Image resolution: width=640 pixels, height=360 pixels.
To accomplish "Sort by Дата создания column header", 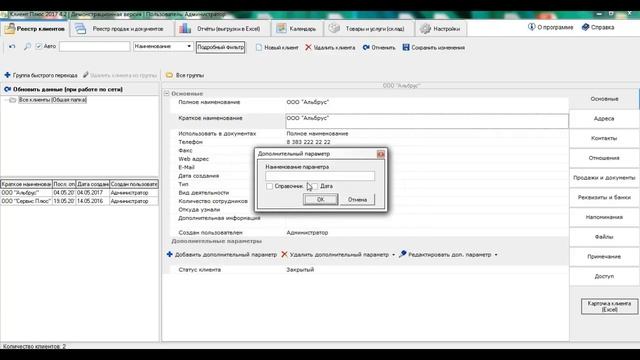I will (93, 184).
